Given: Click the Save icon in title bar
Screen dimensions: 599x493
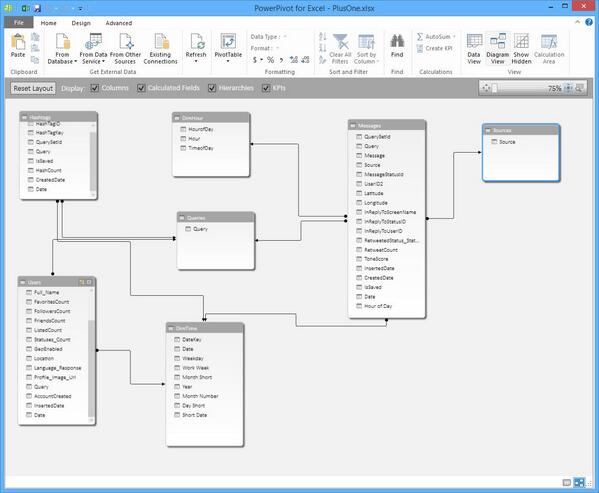Looking at the screenshot, I should 37,8.
